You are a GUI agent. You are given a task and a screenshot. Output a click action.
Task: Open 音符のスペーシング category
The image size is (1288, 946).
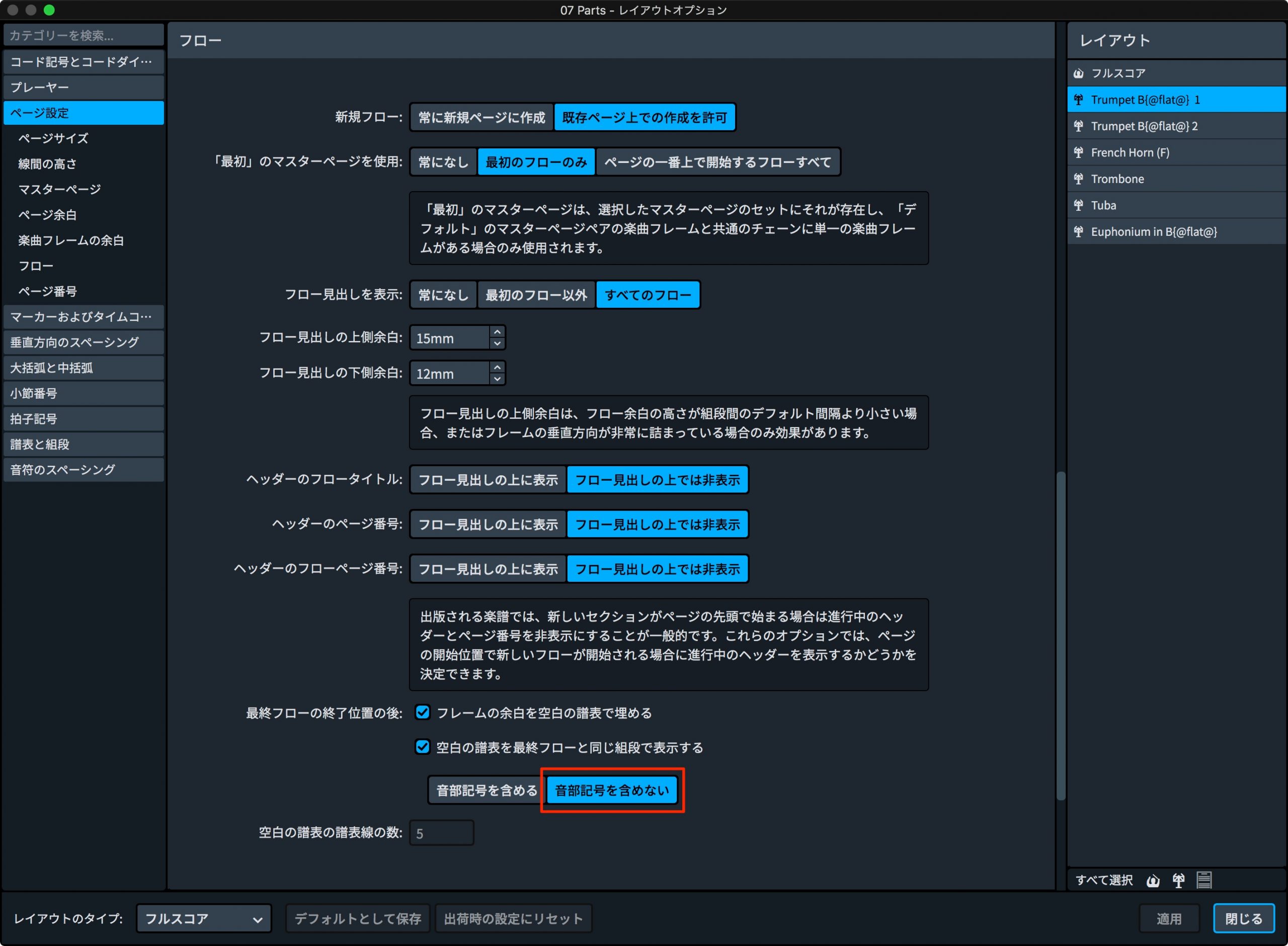(x=84, y=470)
